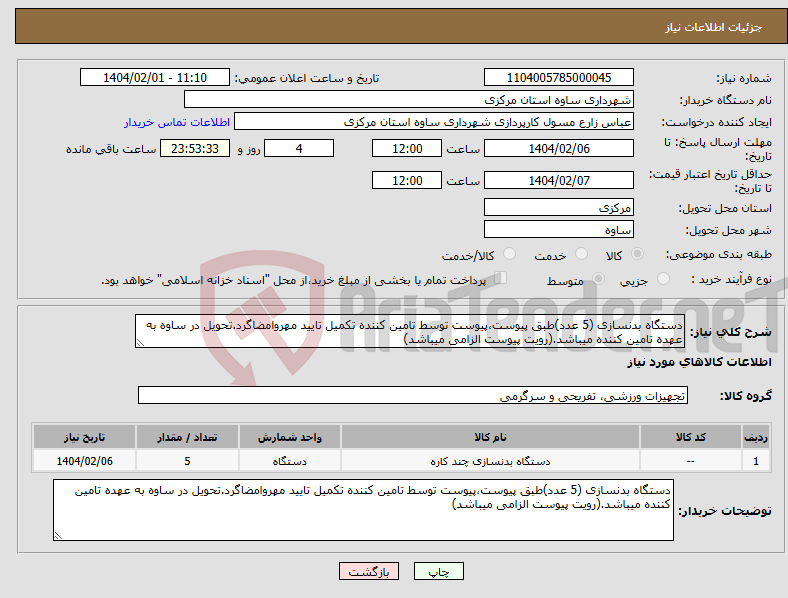Click the table date cell 1404/02/06

pyautogui.click(x=84, y=461)
